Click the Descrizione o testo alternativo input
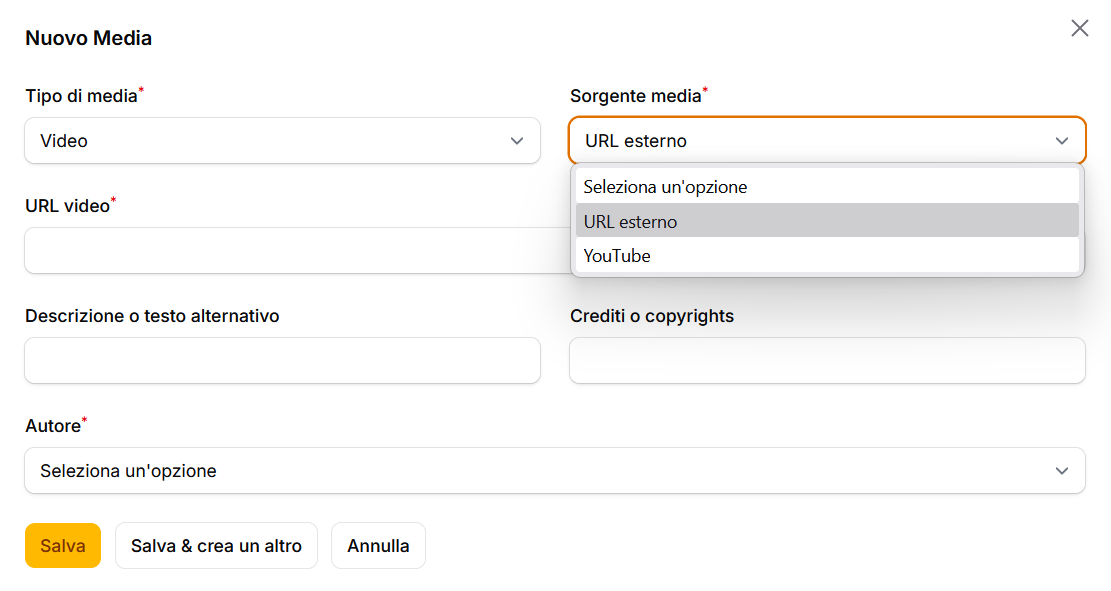 coord(282,361)
